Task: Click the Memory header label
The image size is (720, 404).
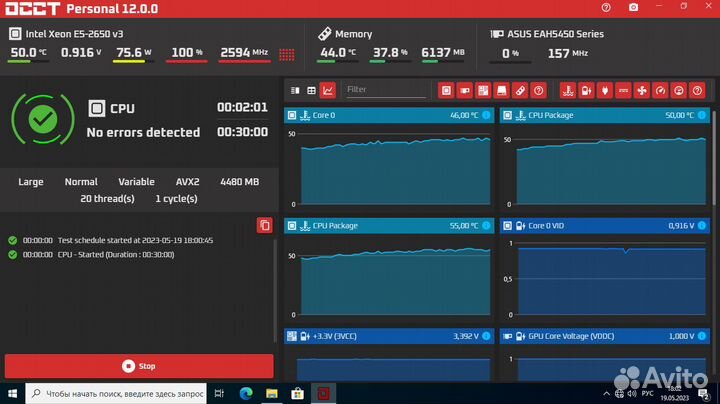Action: [354, 34]
